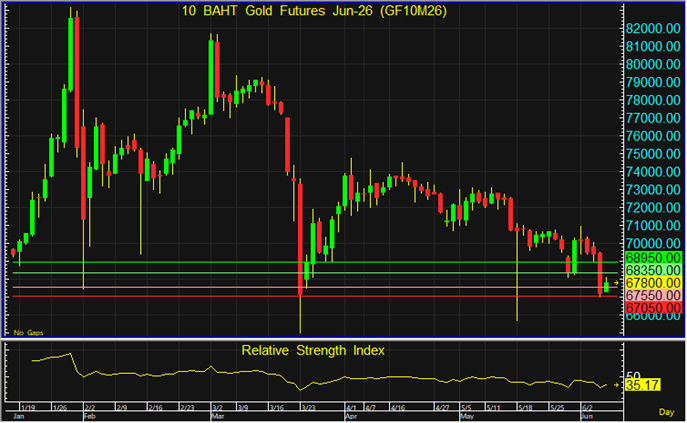Screen dimensions: 687x423
Task: Select the 3/23 date label
Action: tap(308, 408)
